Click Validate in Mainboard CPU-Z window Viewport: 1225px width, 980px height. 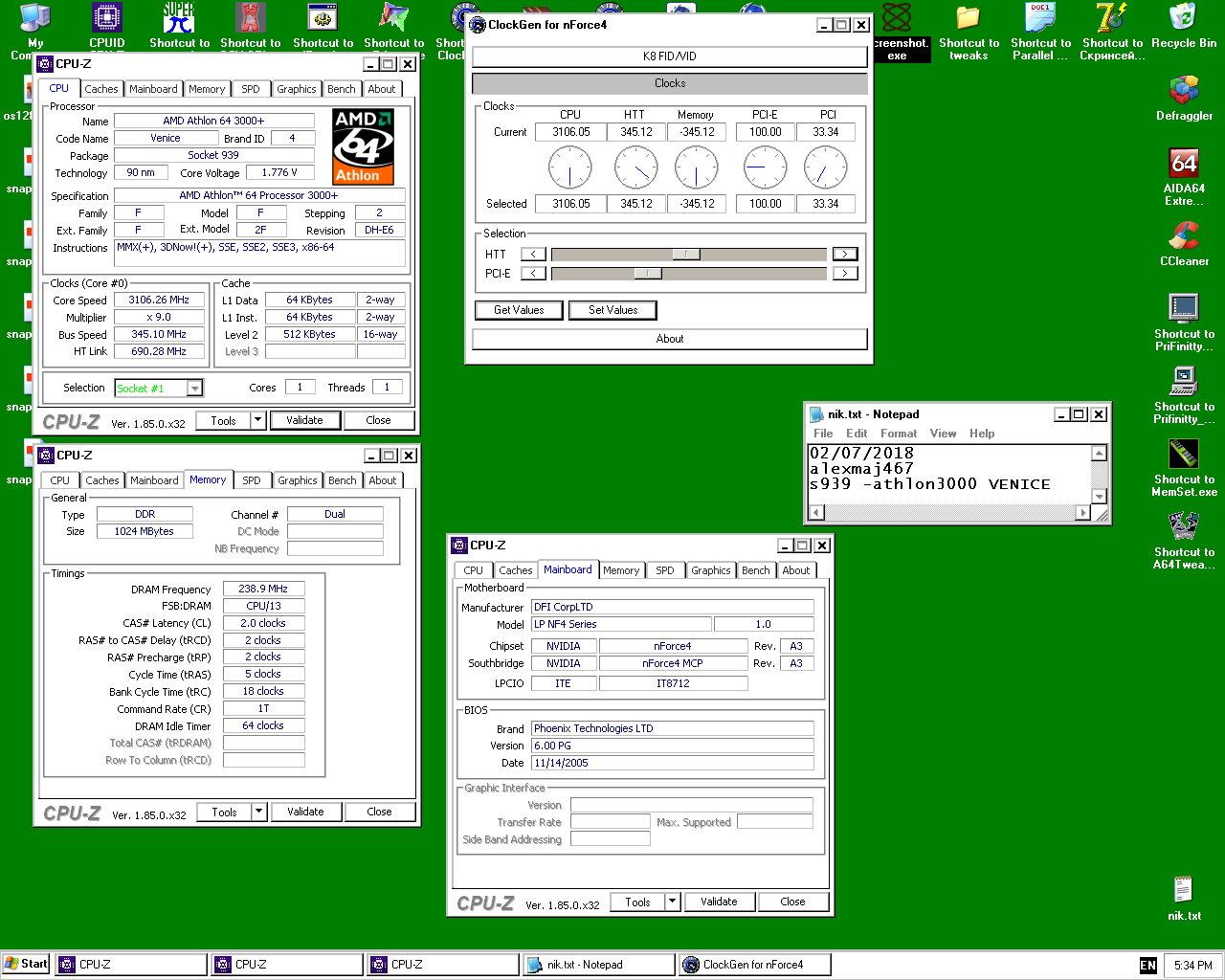(x=719, y=902)
